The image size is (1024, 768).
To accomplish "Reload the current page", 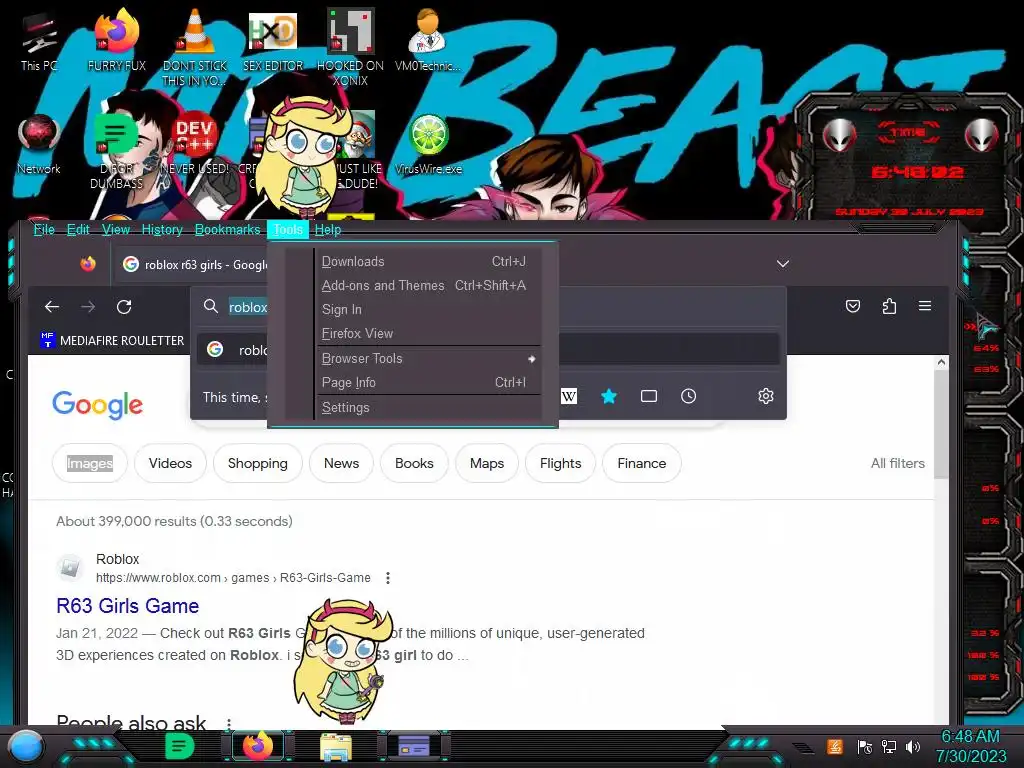I will (124, 306).
